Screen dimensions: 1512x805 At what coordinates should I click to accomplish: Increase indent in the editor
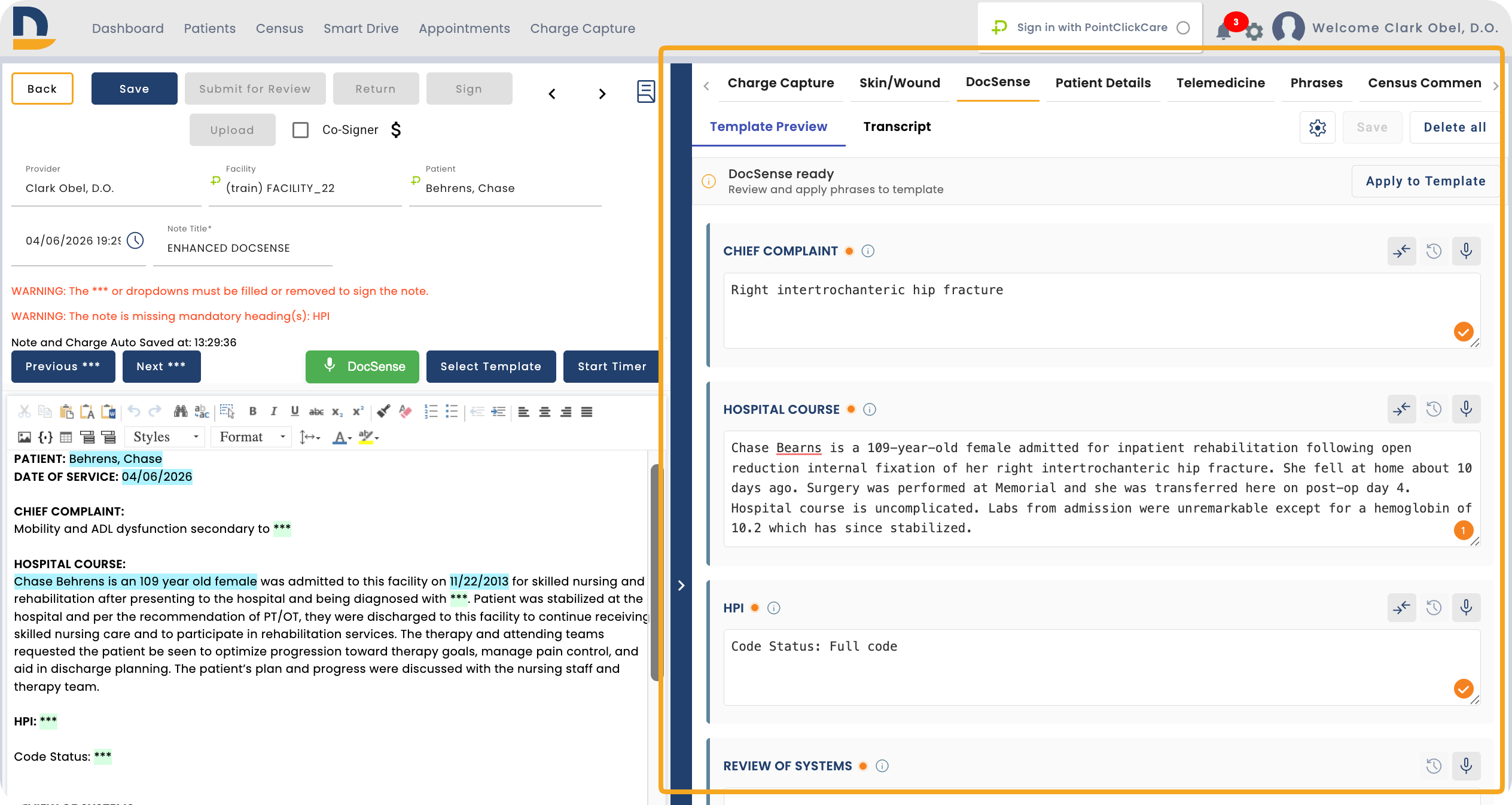point(498,411)
